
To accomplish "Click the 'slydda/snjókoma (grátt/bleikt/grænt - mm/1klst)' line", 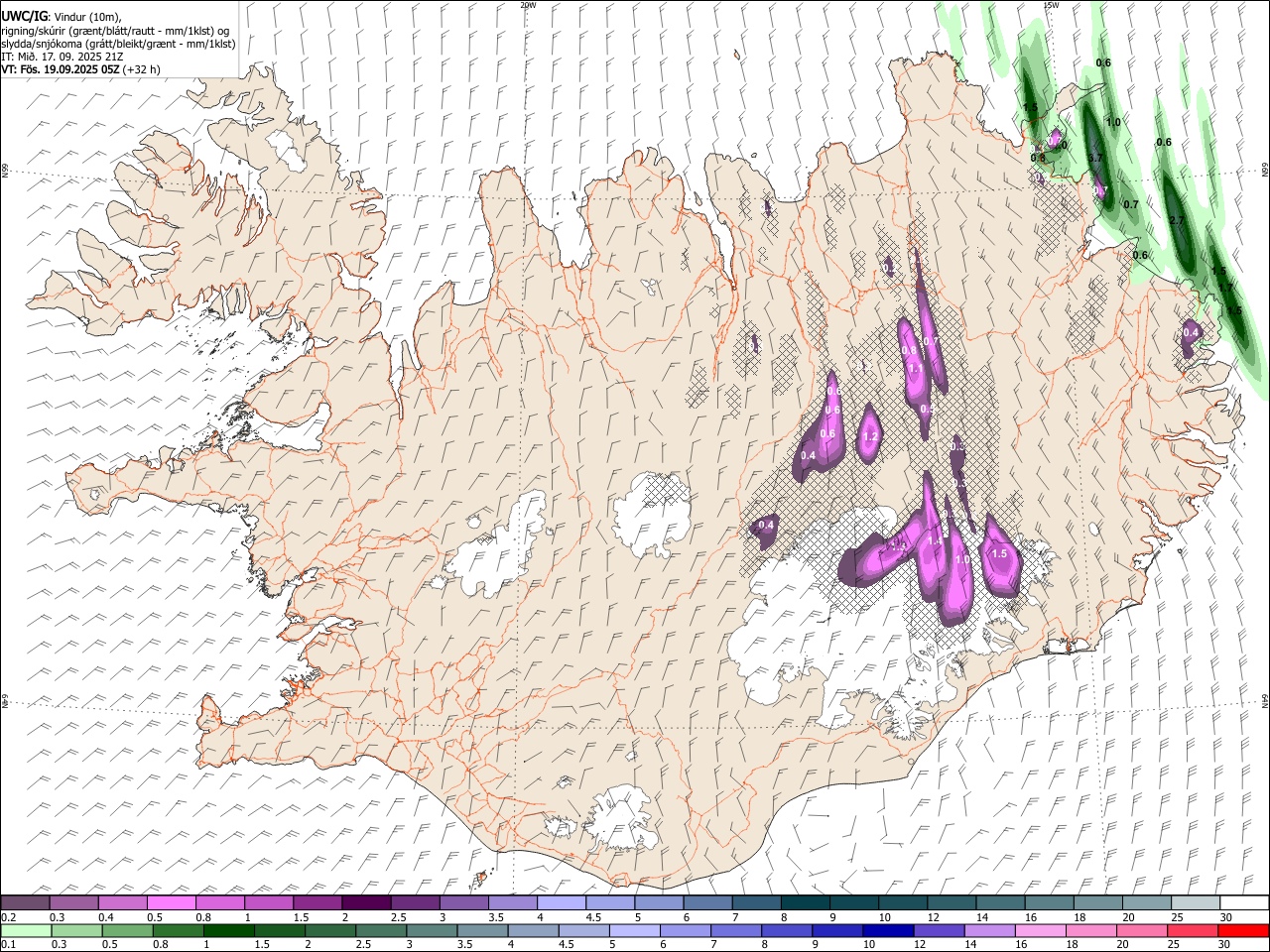I will coord(118,44).
